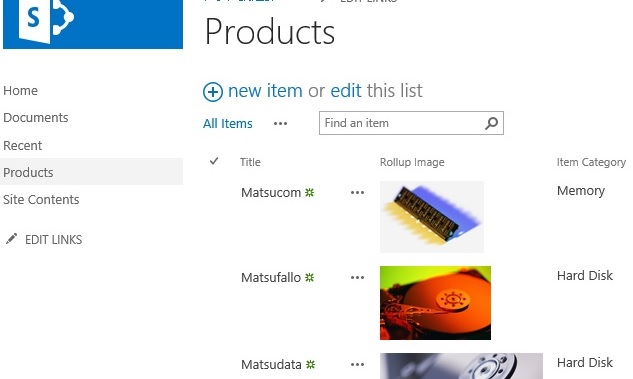
Task: Click the Matsudata hard disk image
Action: (461, 366)
